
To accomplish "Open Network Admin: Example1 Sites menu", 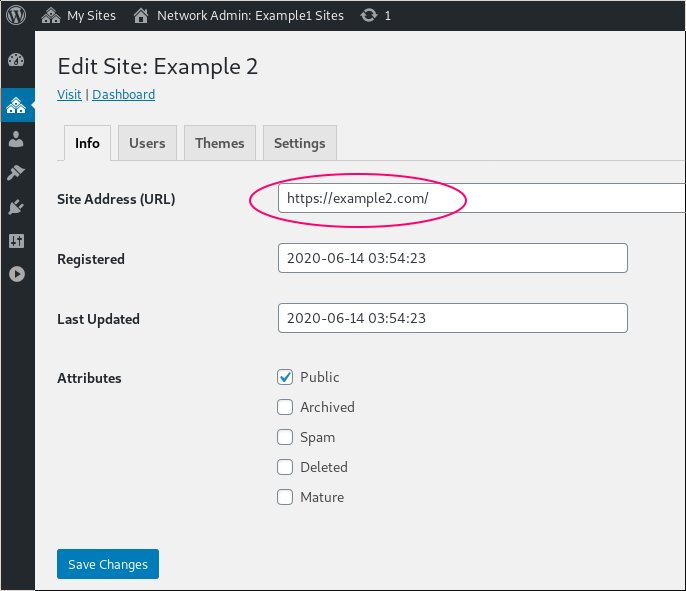I will (x=239, y=16).
